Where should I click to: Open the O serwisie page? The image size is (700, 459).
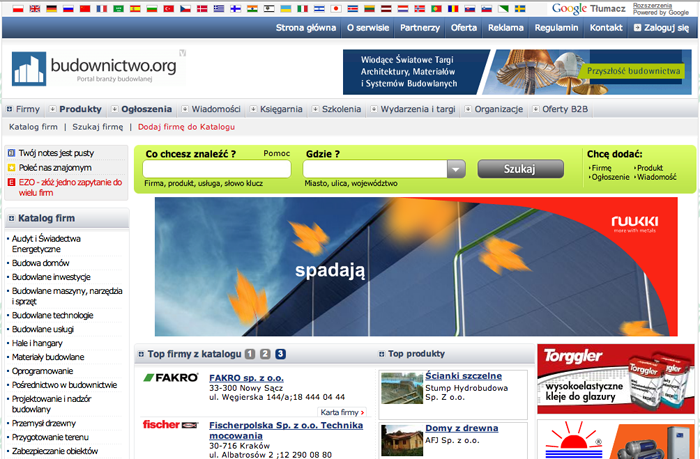pos(368,28)
